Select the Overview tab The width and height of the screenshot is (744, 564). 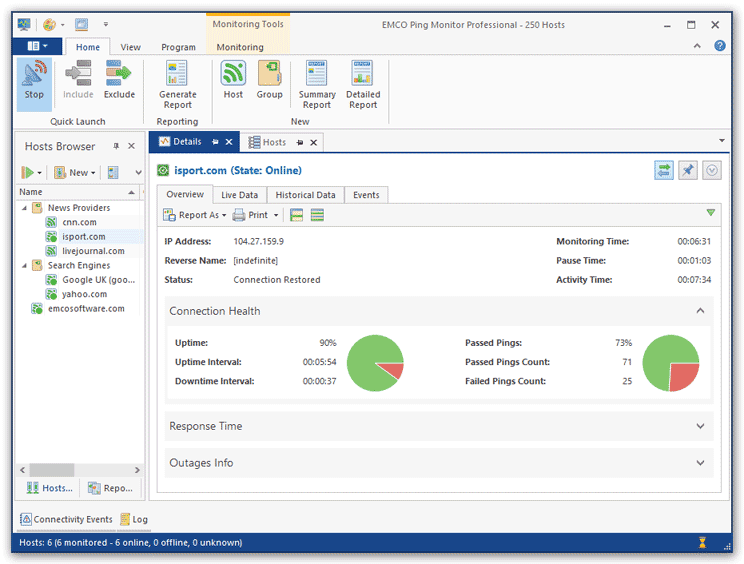point(185,194)
